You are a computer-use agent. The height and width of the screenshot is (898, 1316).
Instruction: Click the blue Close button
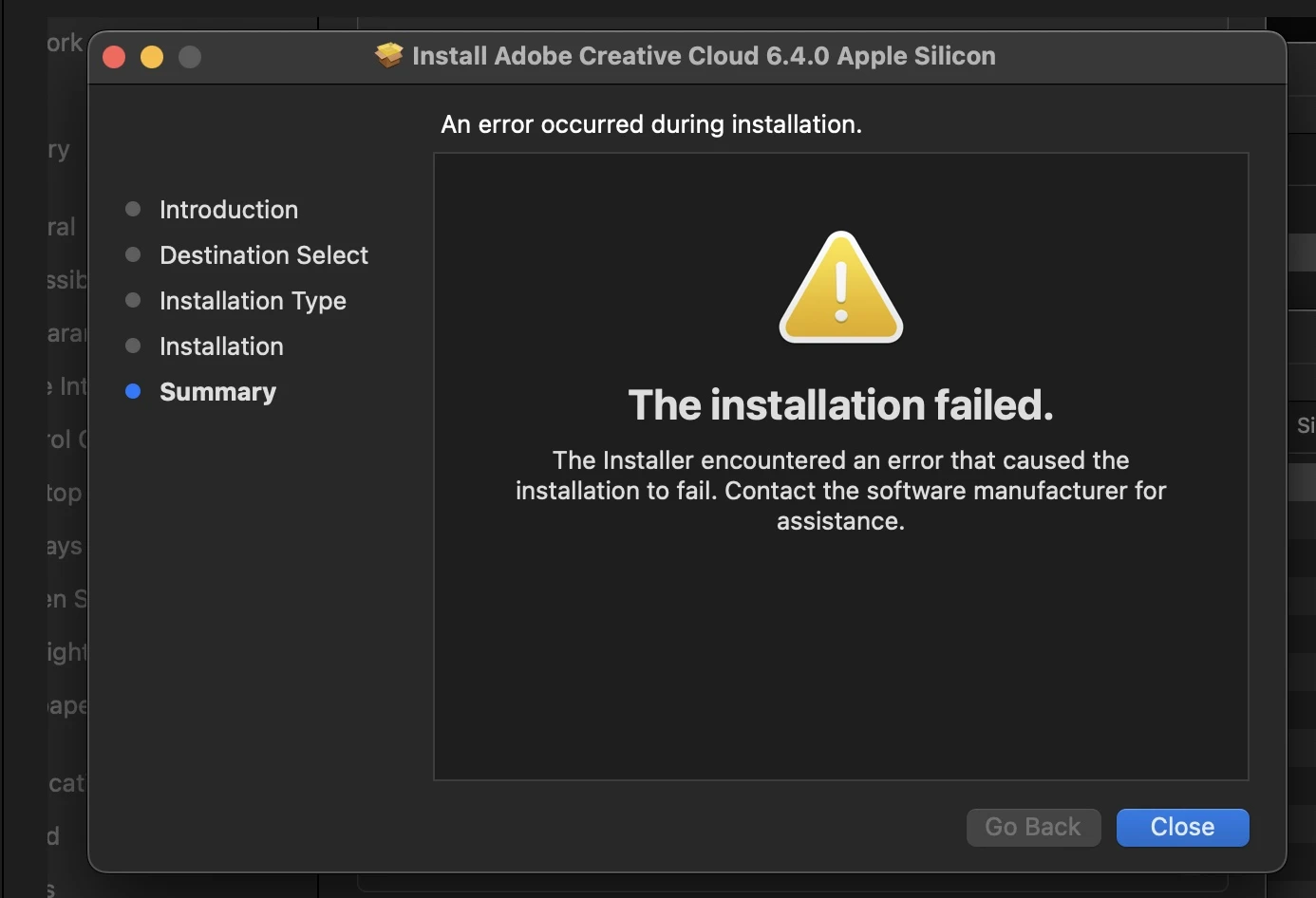(1182, 827)
